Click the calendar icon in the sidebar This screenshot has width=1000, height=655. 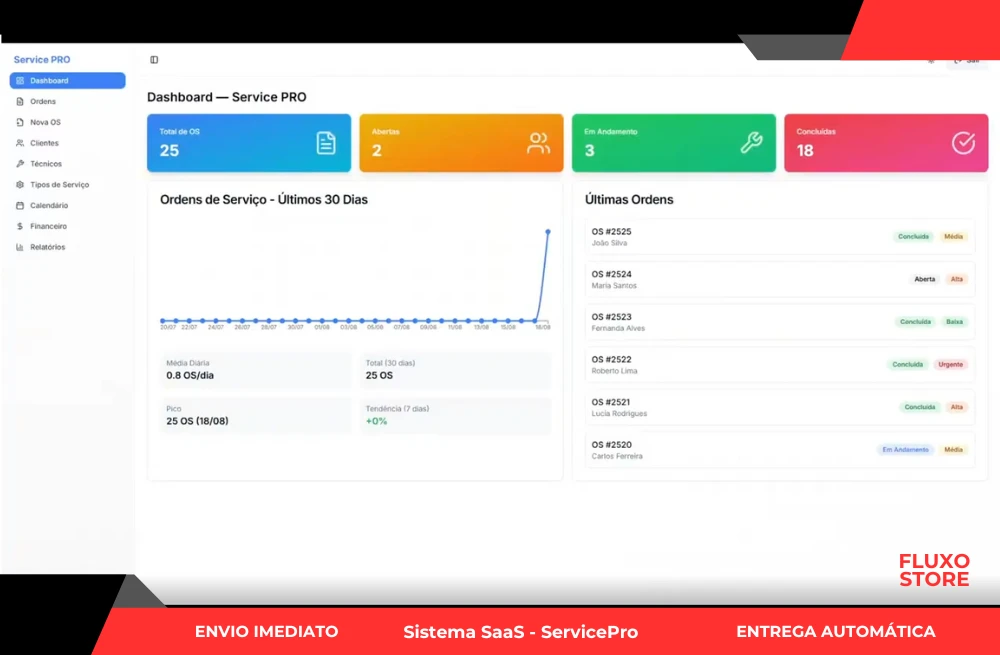[x=20, y=205]
